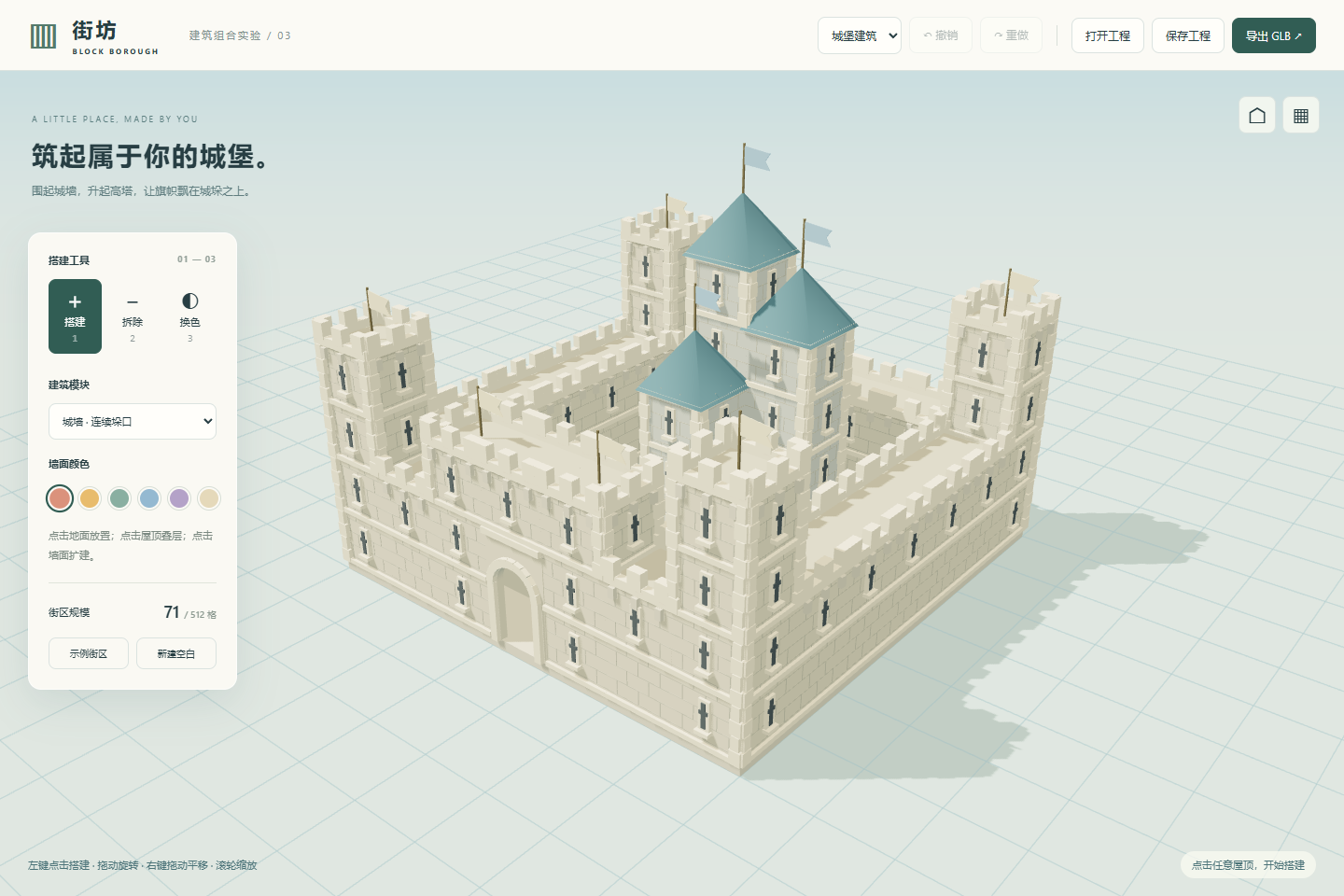
Task: Export the model via 导出 GLB
Action: [x=1274, y=35]
